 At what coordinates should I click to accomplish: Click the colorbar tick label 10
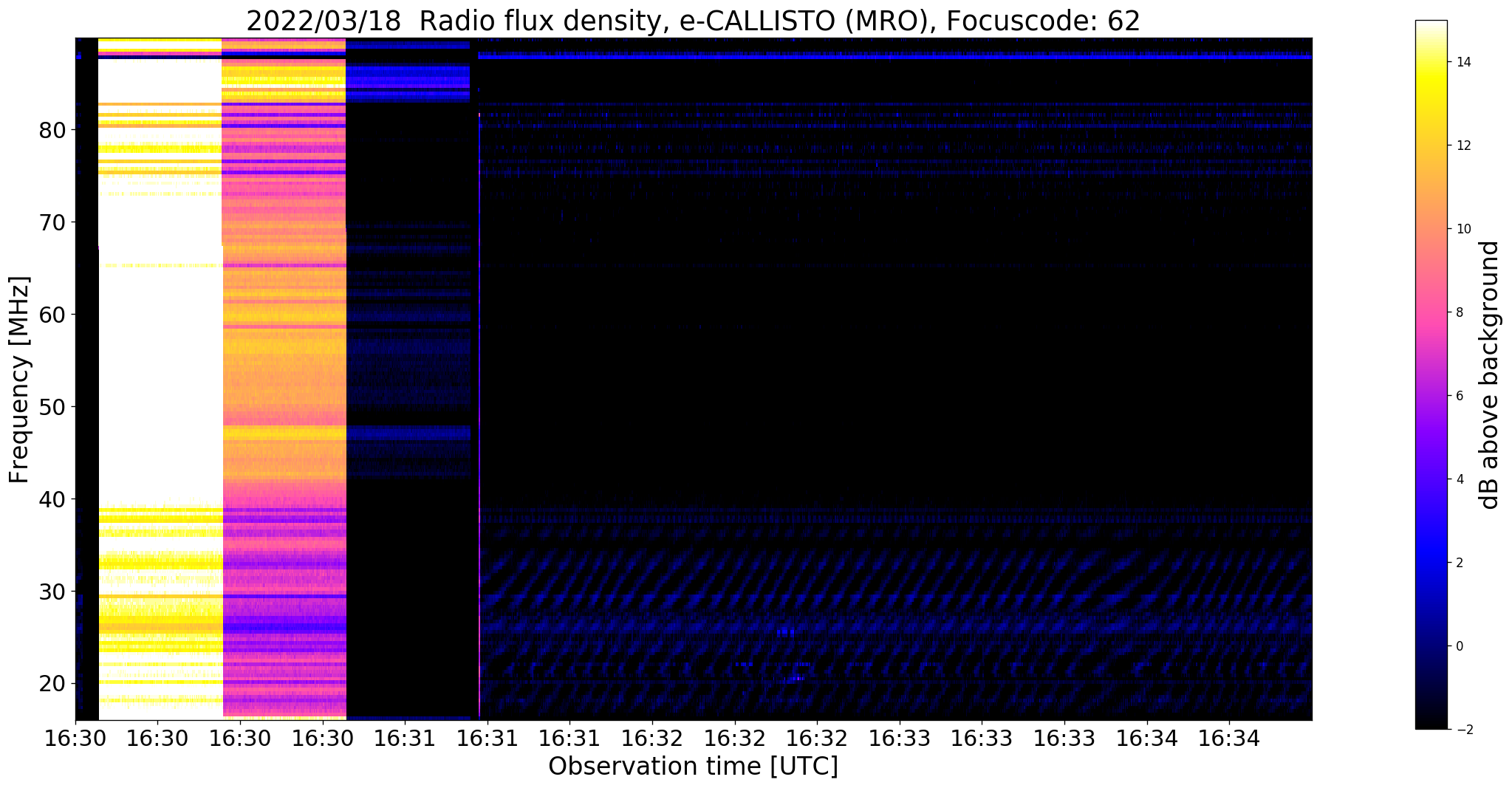(x=1463, y=229)
